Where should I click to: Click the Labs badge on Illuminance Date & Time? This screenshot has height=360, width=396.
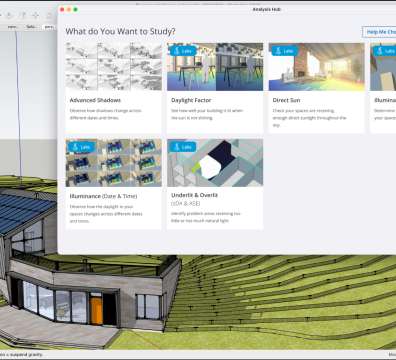click(81, 147)
